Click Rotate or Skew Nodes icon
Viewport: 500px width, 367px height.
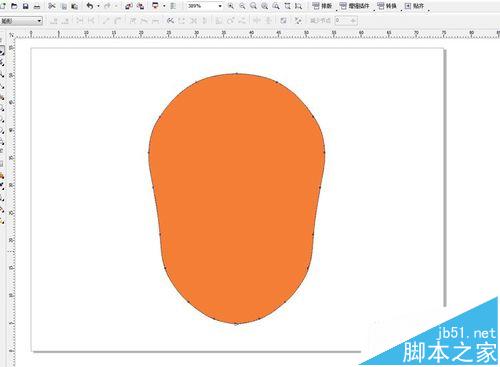point(230,21)
